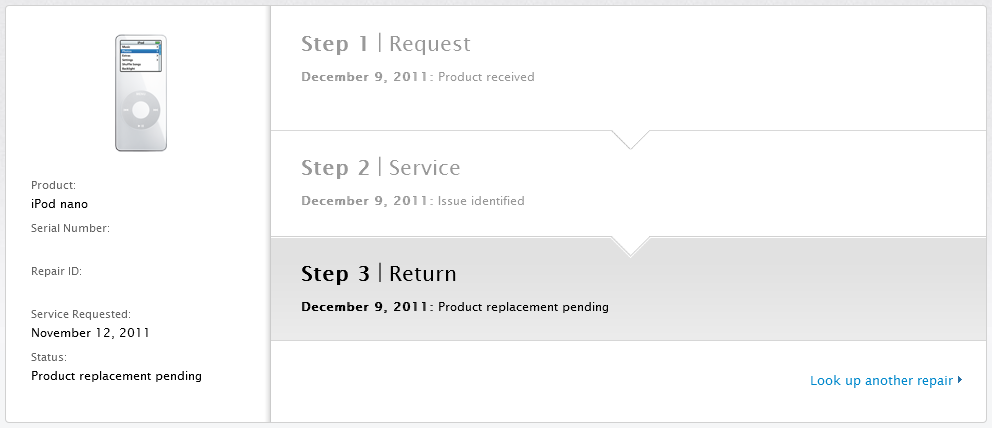Click the Service Requested label
This screenshot has height=428, width=992.
pos(81,314)
